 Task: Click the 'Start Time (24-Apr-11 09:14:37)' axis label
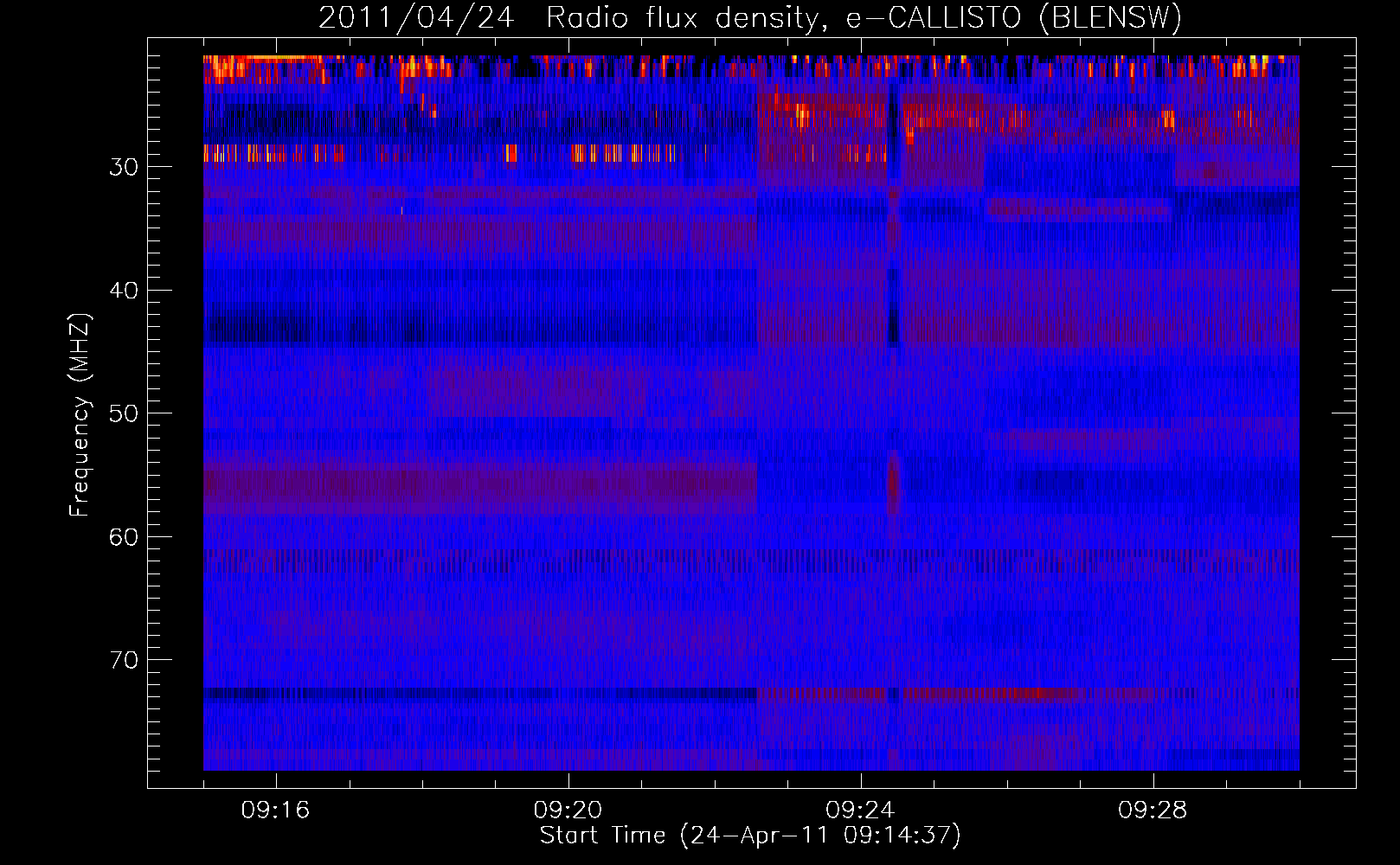coord(750,836)
